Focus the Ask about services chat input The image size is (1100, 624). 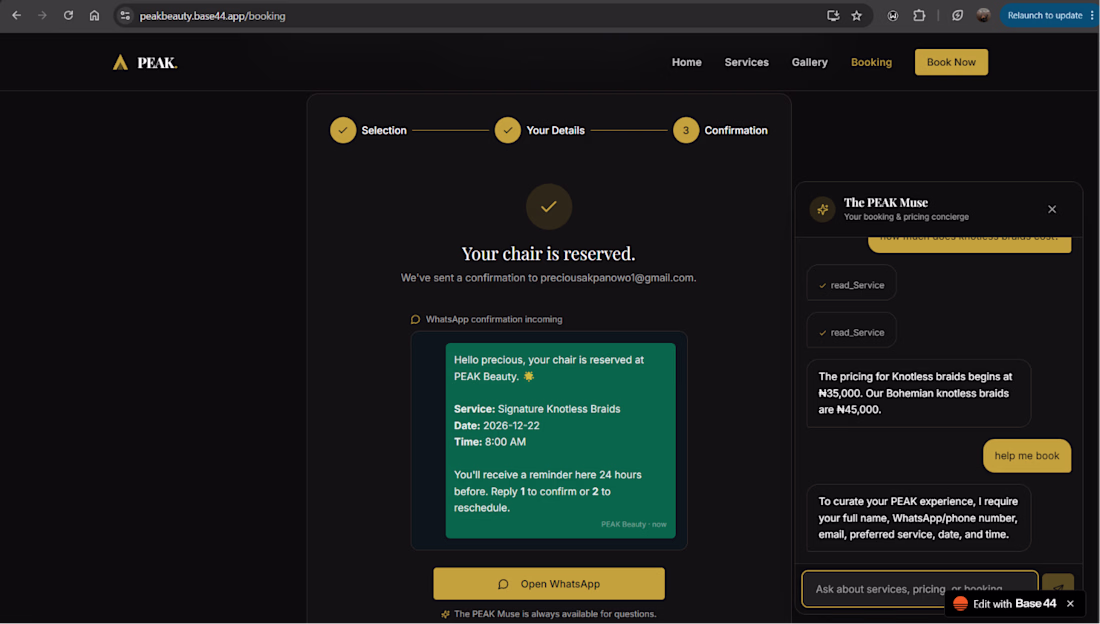point(920,589)
